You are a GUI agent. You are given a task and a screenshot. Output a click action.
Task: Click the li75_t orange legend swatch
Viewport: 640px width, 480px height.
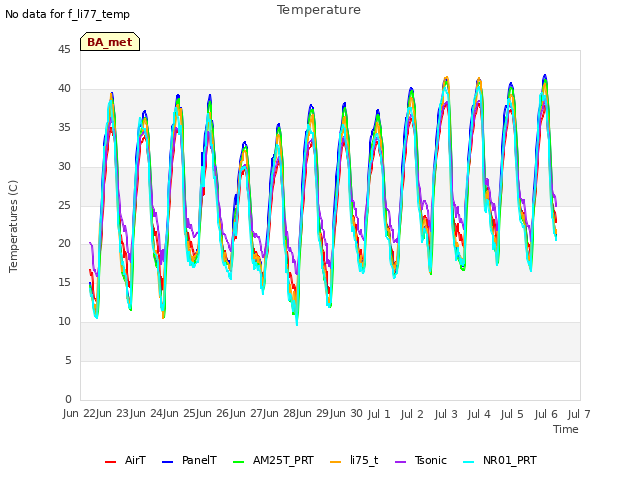pos(336,462)
